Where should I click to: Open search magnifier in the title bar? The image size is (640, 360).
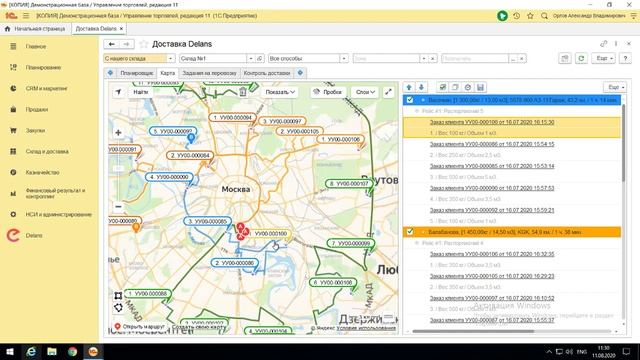point(544,16)
